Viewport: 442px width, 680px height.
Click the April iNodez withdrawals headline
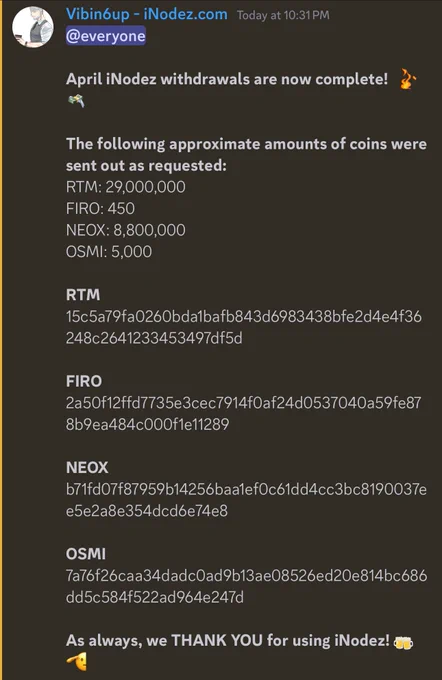pyautogui.click(x=227, y=79)
